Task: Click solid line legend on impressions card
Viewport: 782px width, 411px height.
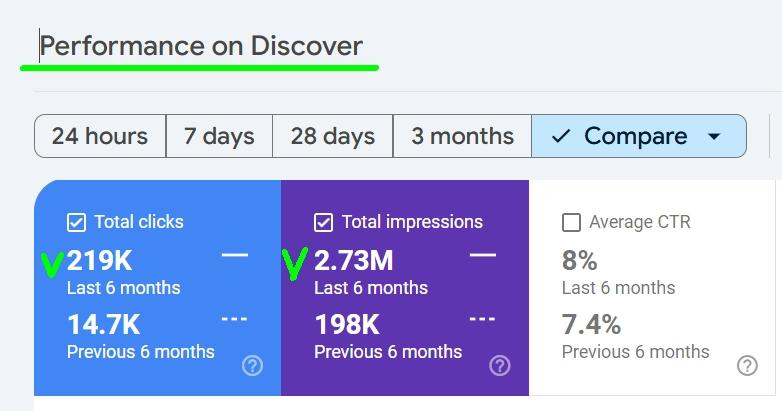Action: pos(483,255)
